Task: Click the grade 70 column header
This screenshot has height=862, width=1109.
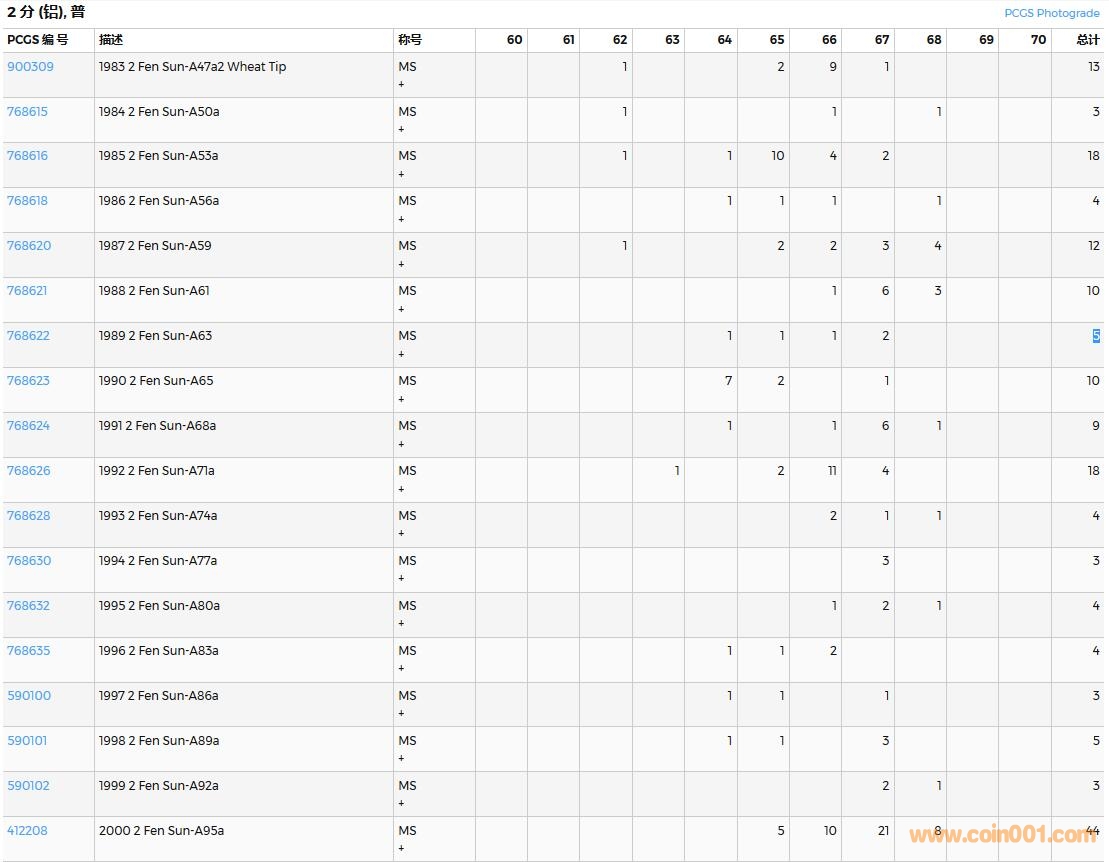Action: pos(1038,40)
